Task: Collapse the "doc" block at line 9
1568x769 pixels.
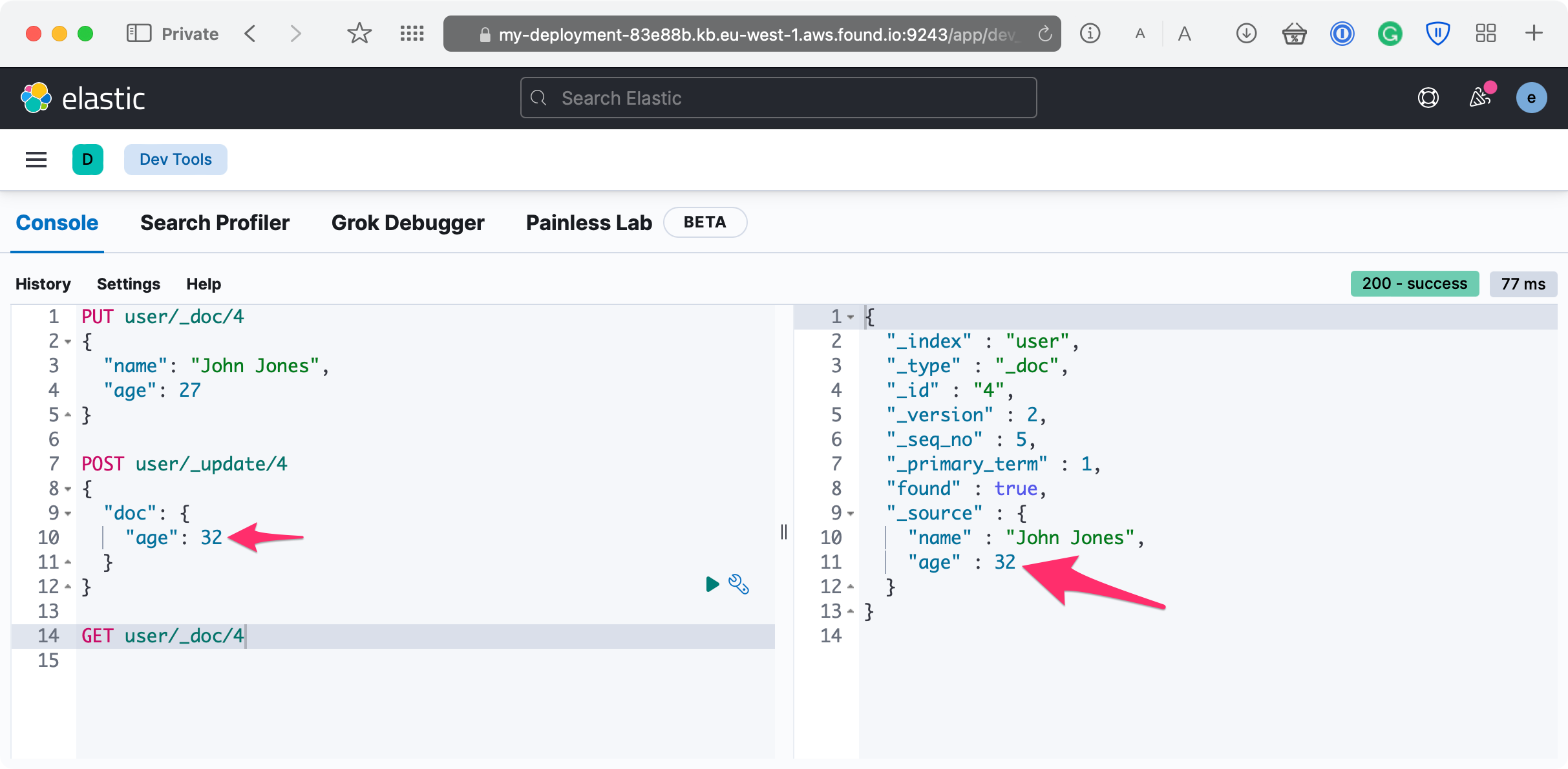Action: click(x=68, y=514)
